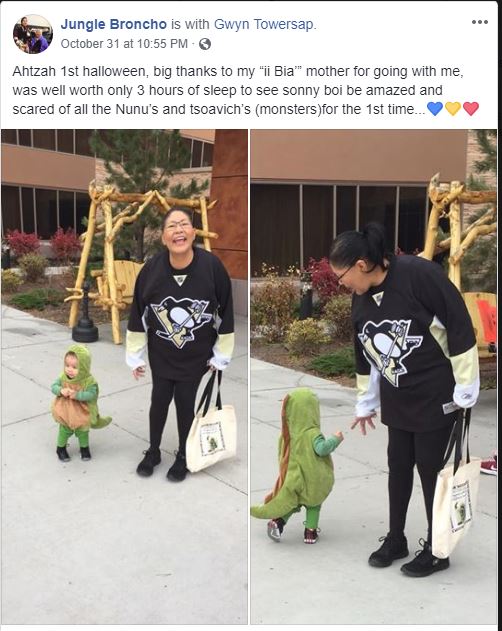
Task: Open Gwyn Towersap's profile link
Action: point(264,24)
